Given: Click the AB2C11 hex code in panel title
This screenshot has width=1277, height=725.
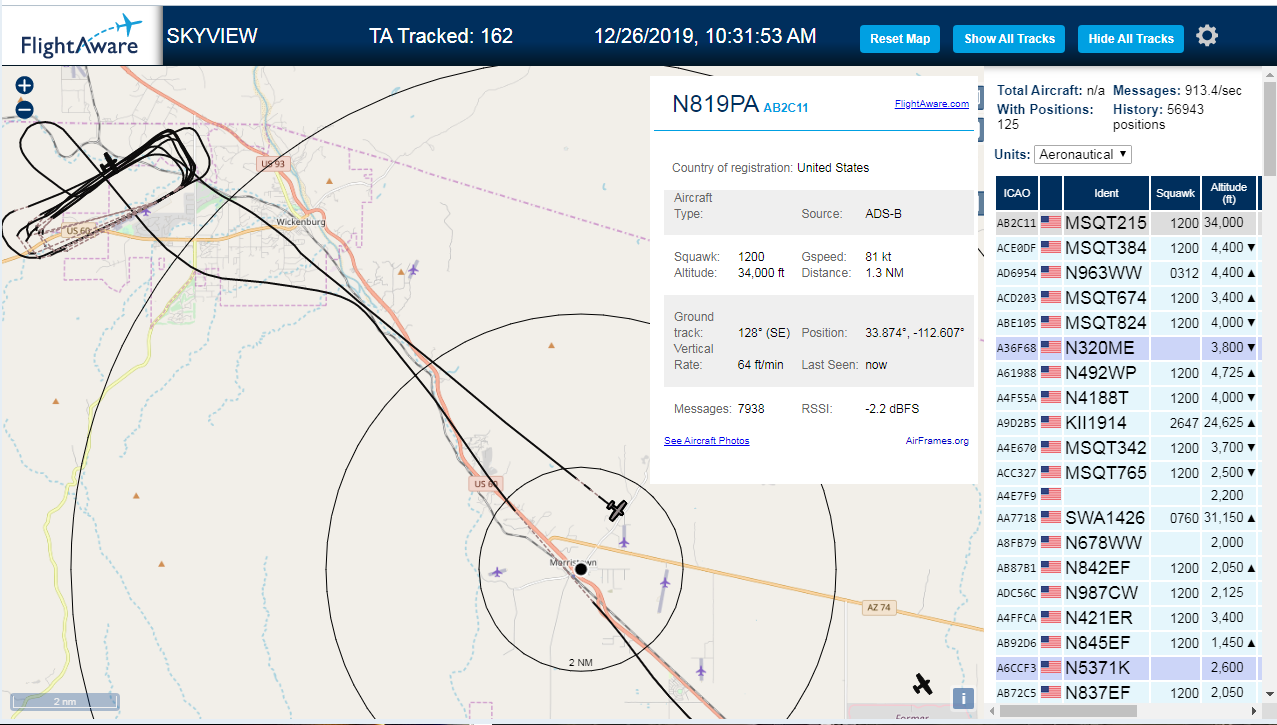Looking at the screenshot, I should tap(786, 108).
